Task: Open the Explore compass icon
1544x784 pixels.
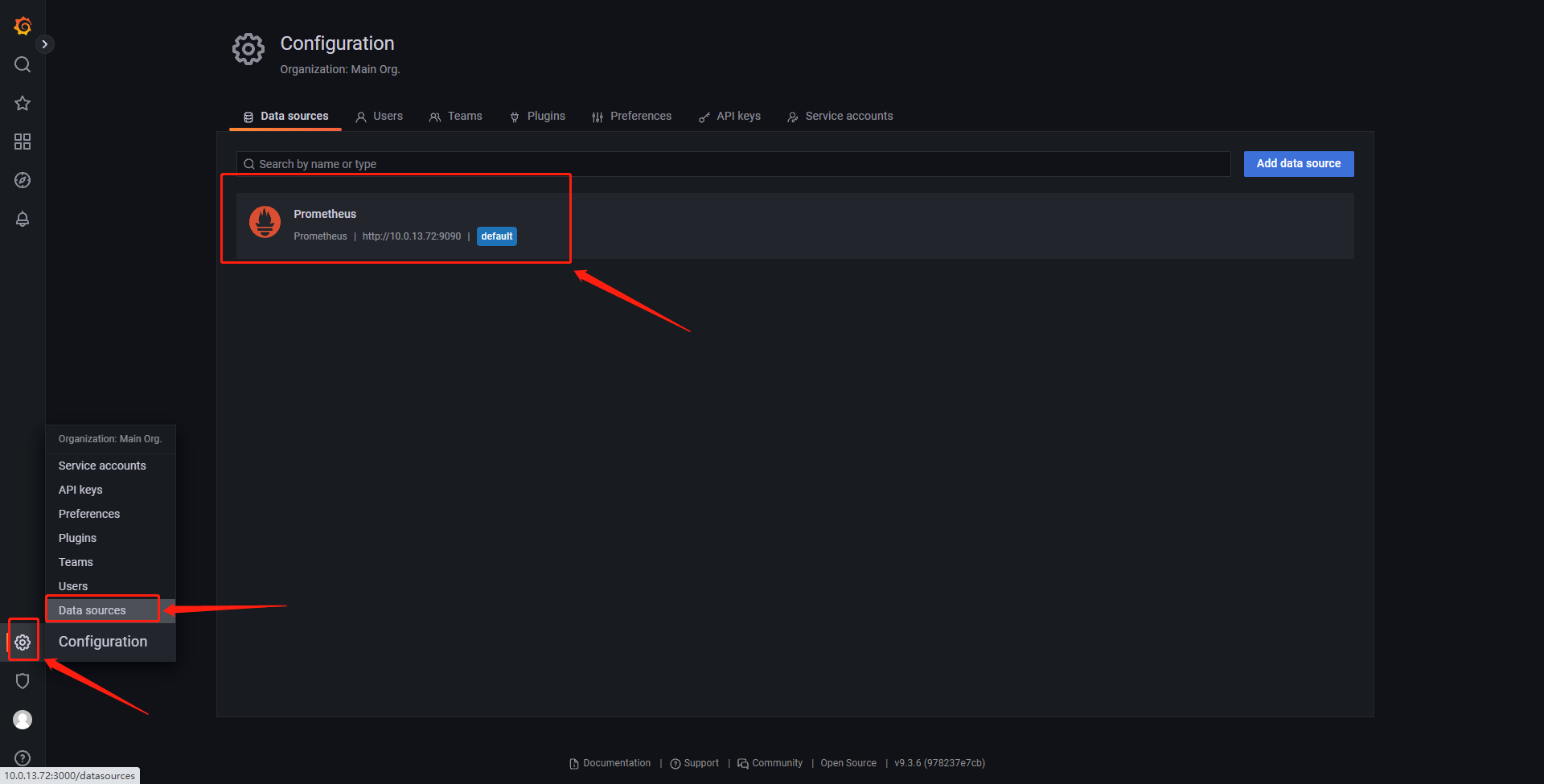Action: point(23,180)
